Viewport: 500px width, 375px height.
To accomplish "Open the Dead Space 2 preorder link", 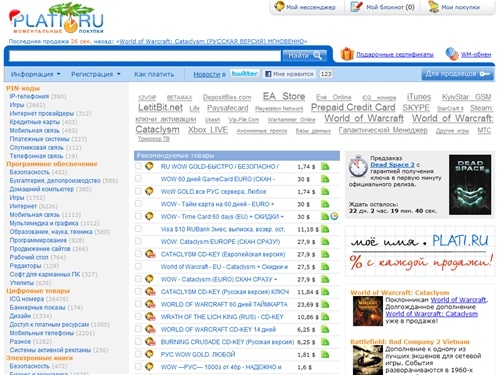I will (x=392, y=165).
